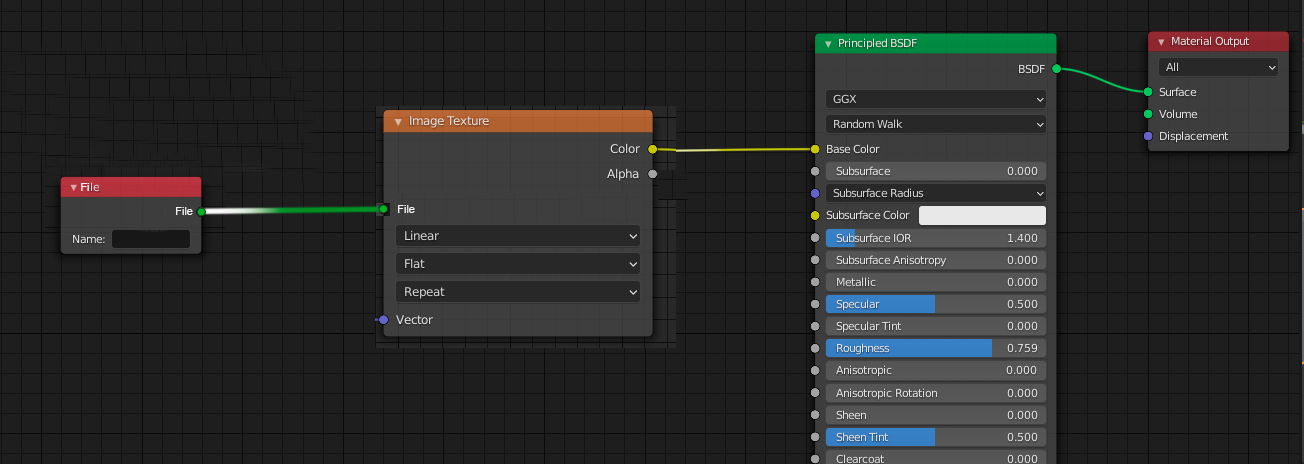Click the Specular input socket

[815, 304]
